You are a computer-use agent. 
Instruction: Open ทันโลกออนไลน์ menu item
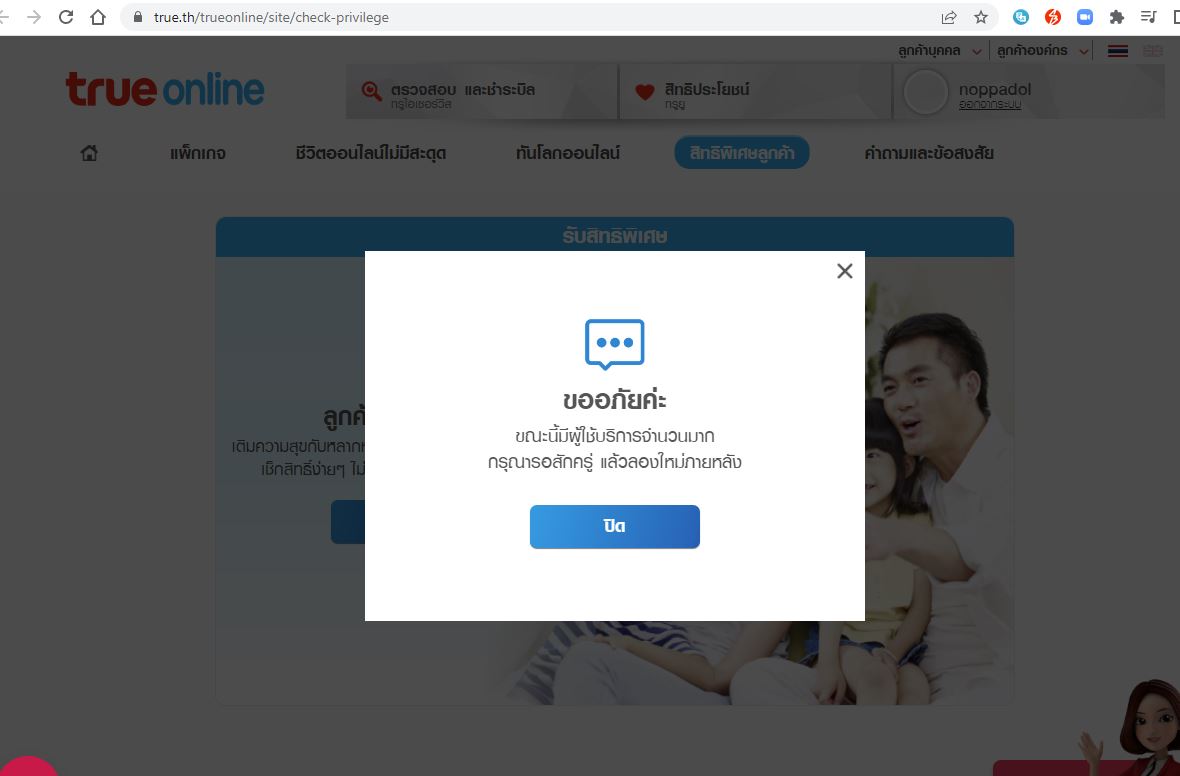click(567, 153)
